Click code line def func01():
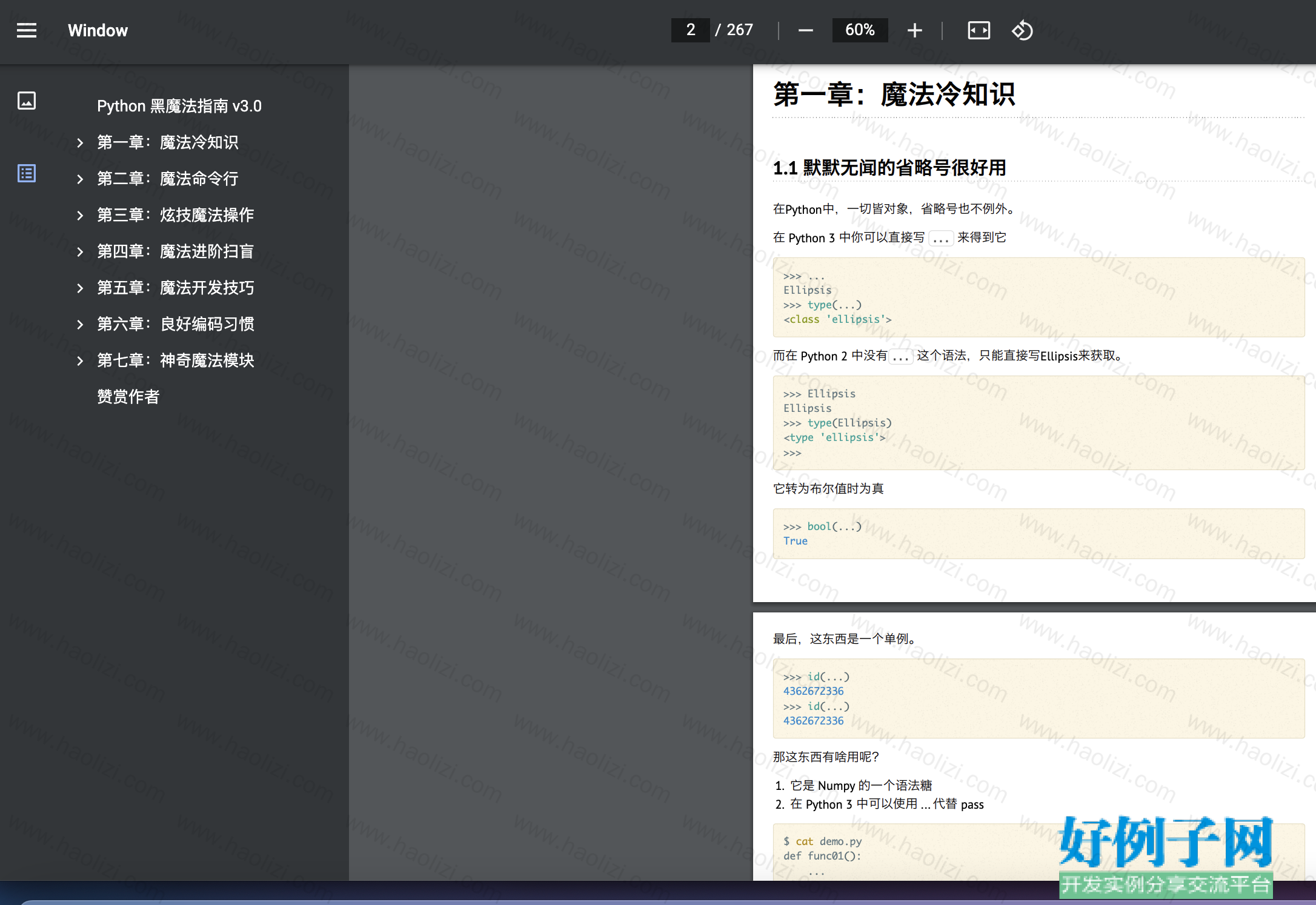 click(822, 856)
